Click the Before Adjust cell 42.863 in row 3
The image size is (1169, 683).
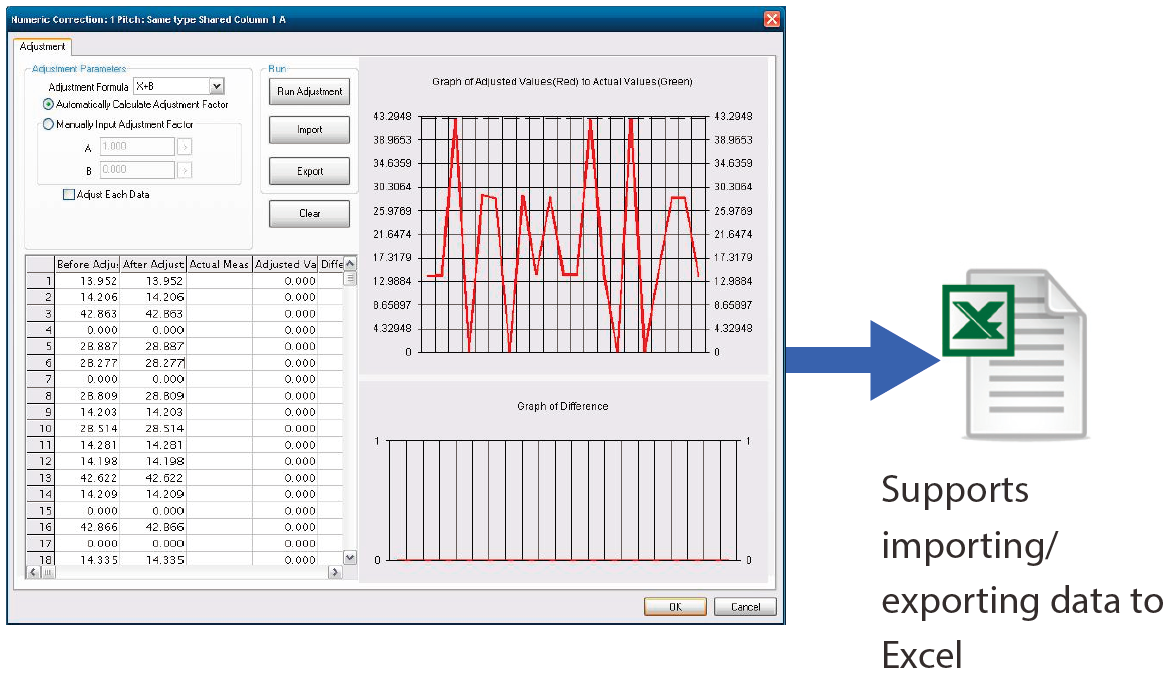pyautogui.click(x=87, y=314)
